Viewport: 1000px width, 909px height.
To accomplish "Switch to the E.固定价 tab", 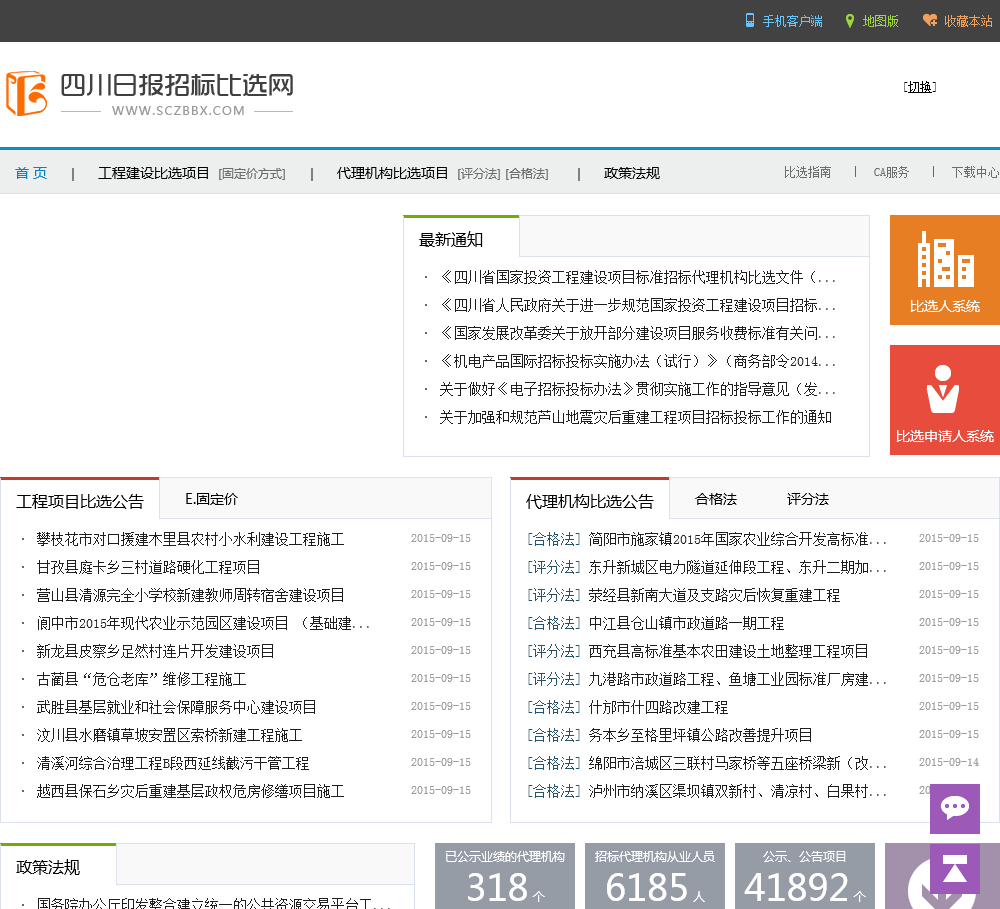I will 211,499.
